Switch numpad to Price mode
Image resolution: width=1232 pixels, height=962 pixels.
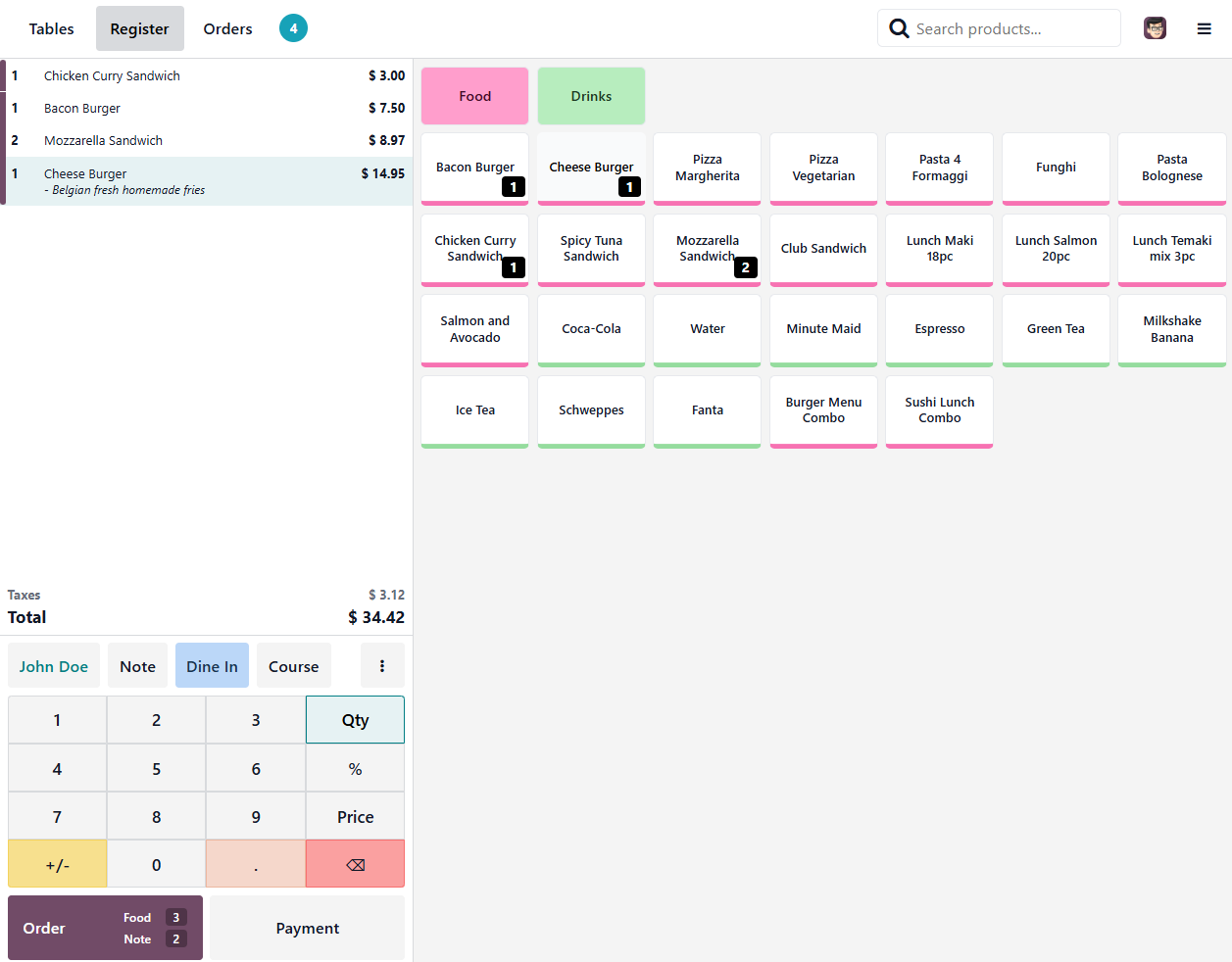pyautogui.click(x=355, y=816)
